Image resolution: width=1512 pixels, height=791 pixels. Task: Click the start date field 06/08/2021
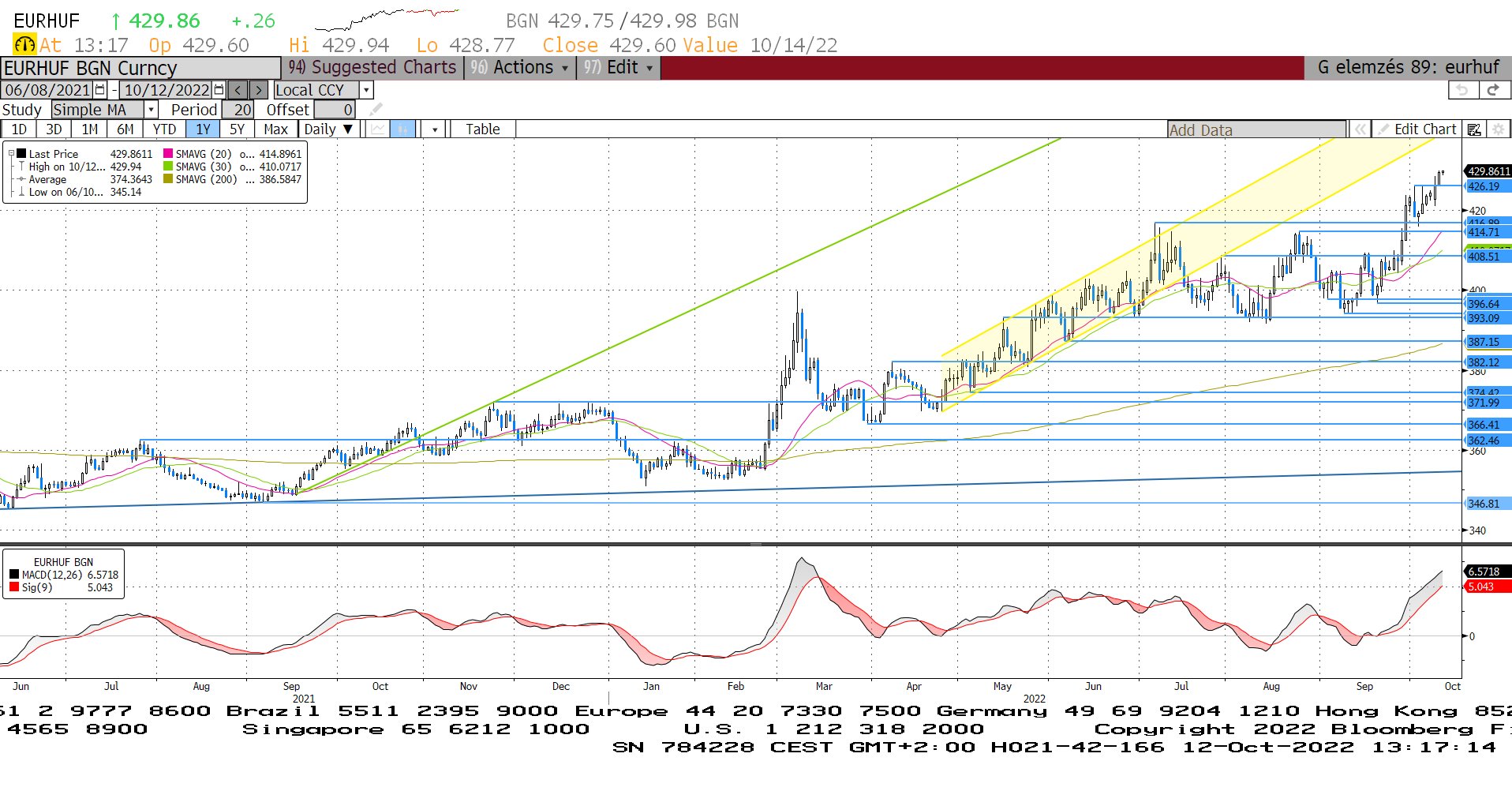48,90
